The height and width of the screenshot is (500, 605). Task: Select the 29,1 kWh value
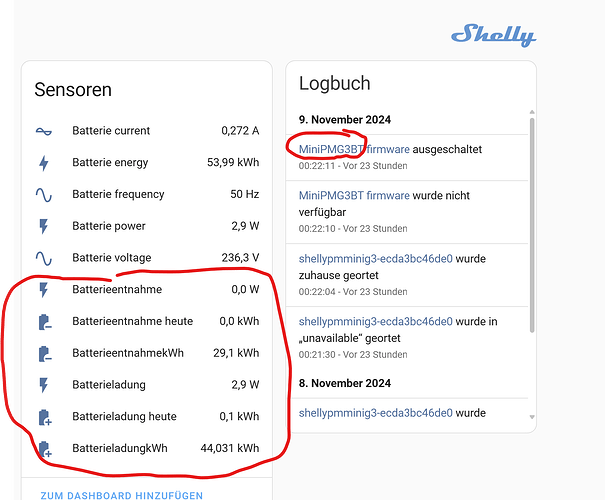236,353
